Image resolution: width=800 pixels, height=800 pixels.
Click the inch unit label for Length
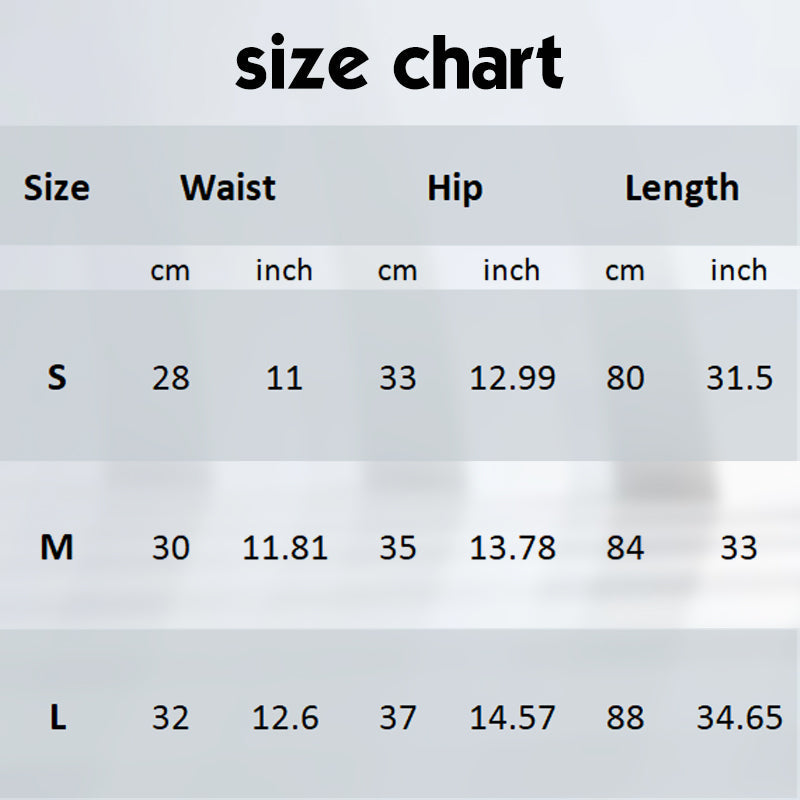(739, 270)
